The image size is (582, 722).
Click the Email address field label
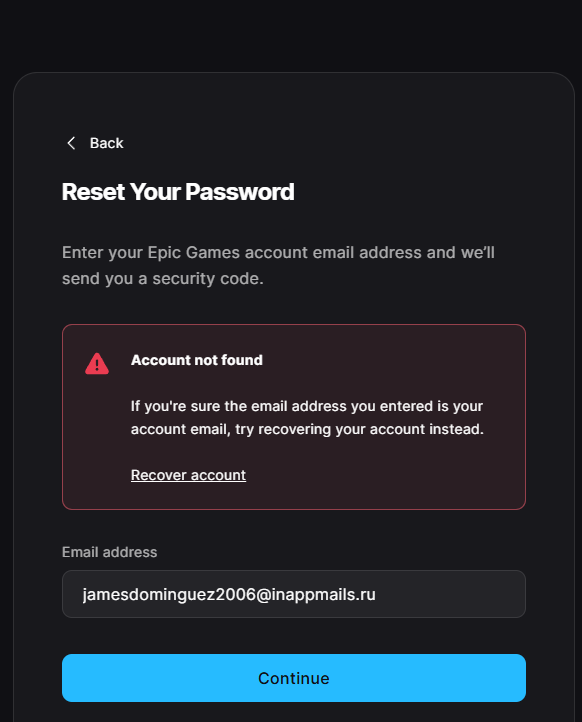(110, 552)
